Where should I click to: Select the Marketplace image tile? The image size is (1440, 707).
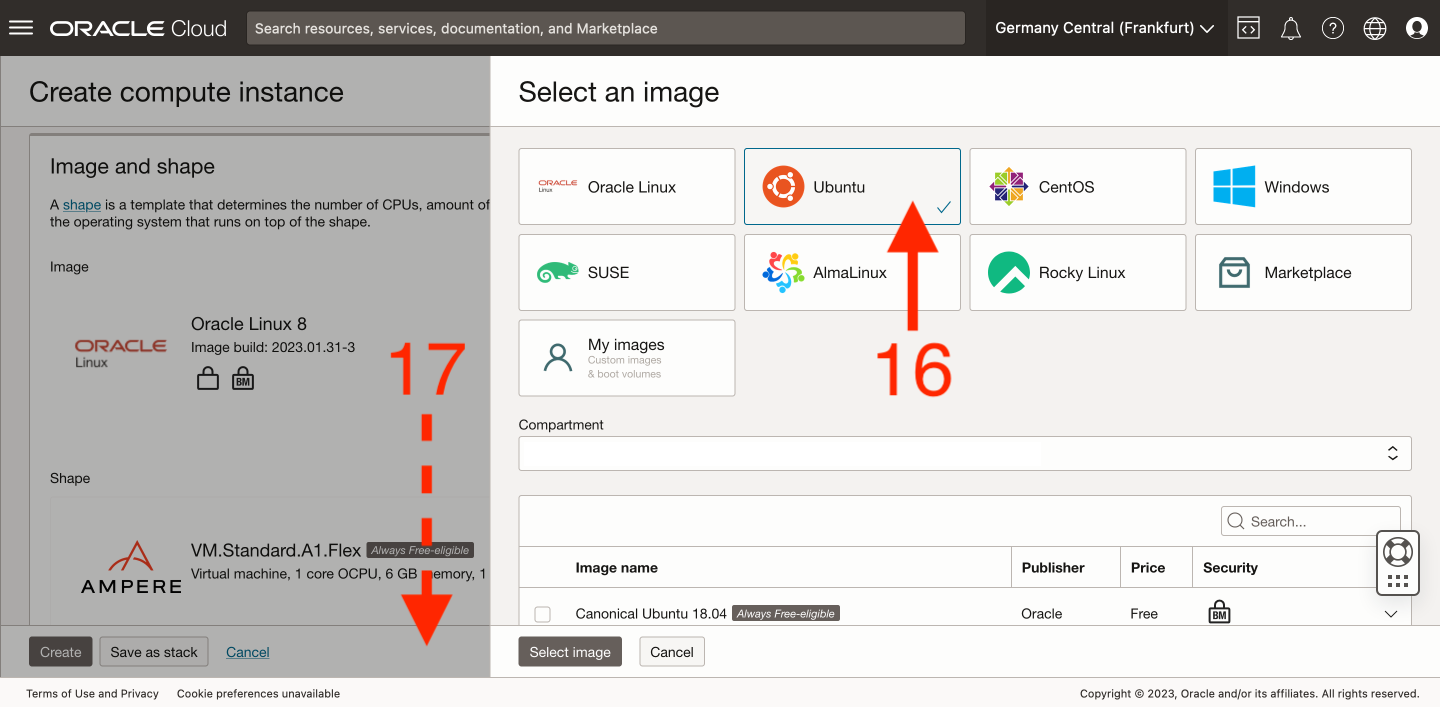pos(1302,273)
